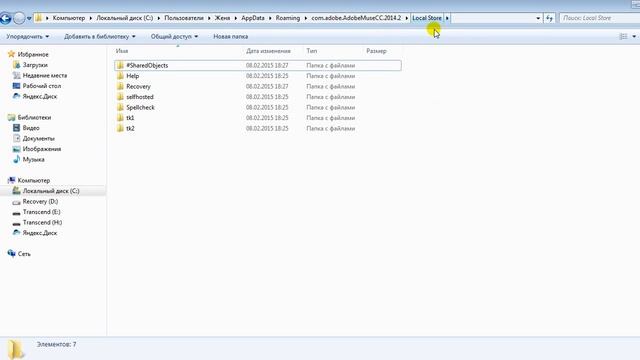Expand the arrow after Roaming breadcrumb
The width and height of the screenshot is (640, 360).
tap(306, 18)
